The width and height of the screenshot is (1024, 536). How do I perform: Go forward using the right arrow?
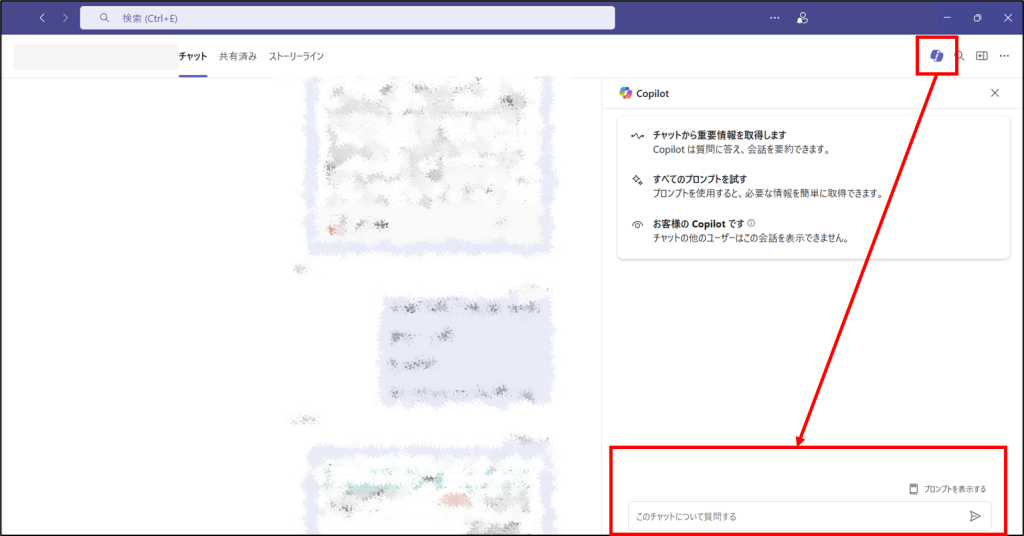(65, 18)
